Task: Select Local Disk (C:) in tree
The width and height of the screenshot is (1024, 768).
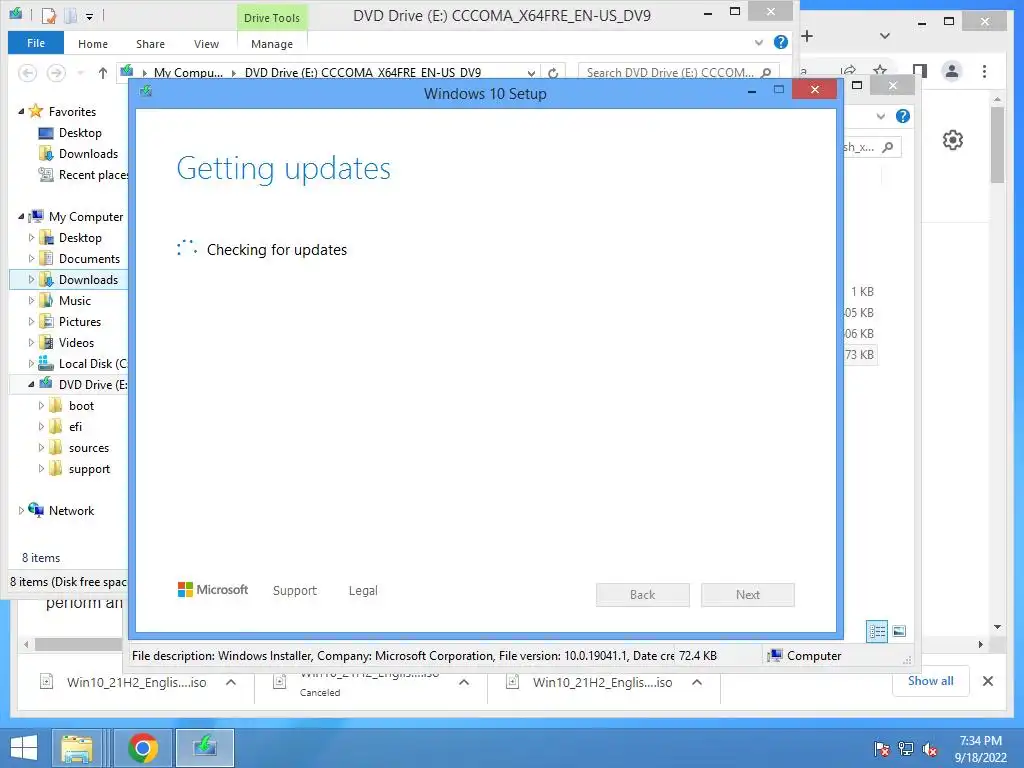Action: pos(83,364)
